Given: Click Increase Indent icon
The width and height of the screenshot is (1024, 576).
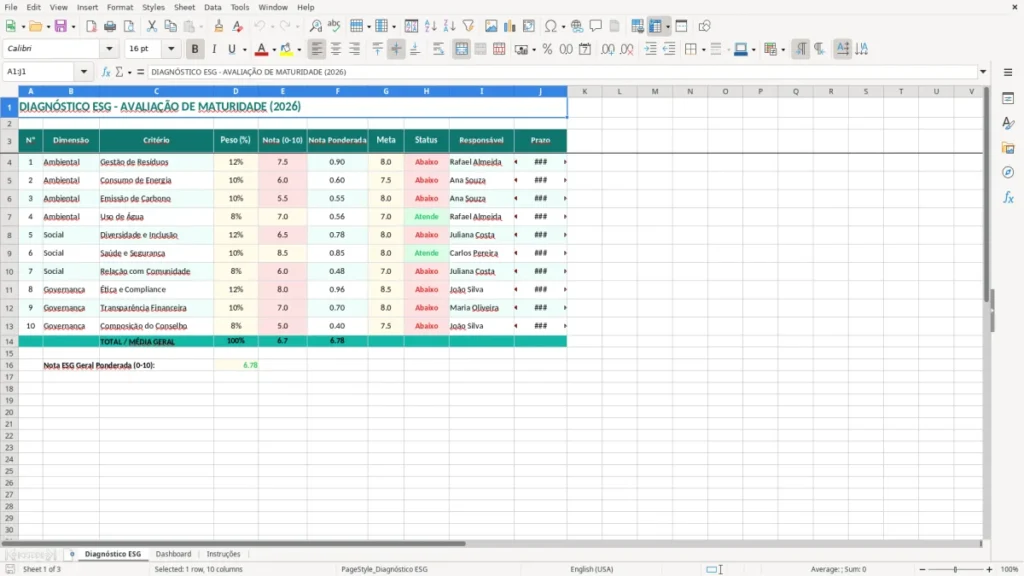Looking at the screenshot, I should point(650,49).
